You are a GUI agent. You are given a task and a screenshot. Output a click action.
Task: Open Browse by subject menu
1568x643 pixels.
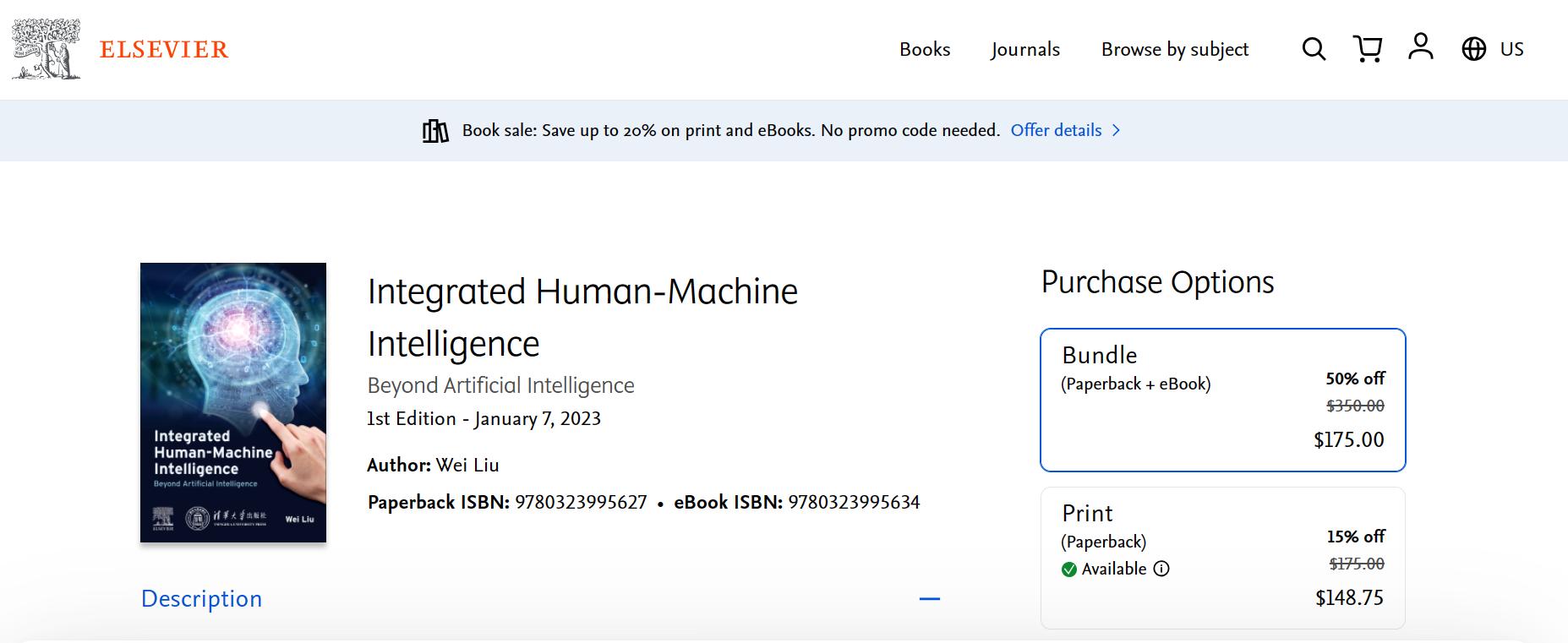1174,49
